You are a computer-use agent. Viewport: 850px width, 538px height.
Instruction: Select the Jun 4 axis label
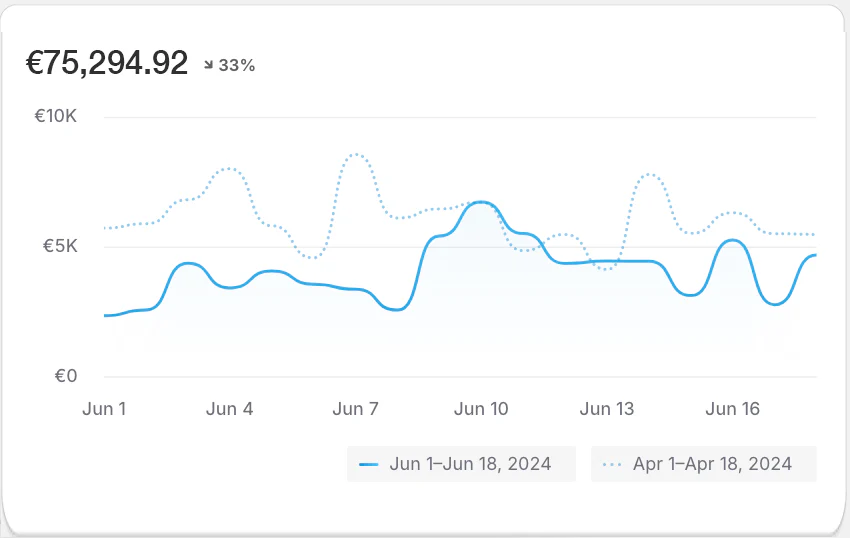pyautogui.click(x=229, y=409)
